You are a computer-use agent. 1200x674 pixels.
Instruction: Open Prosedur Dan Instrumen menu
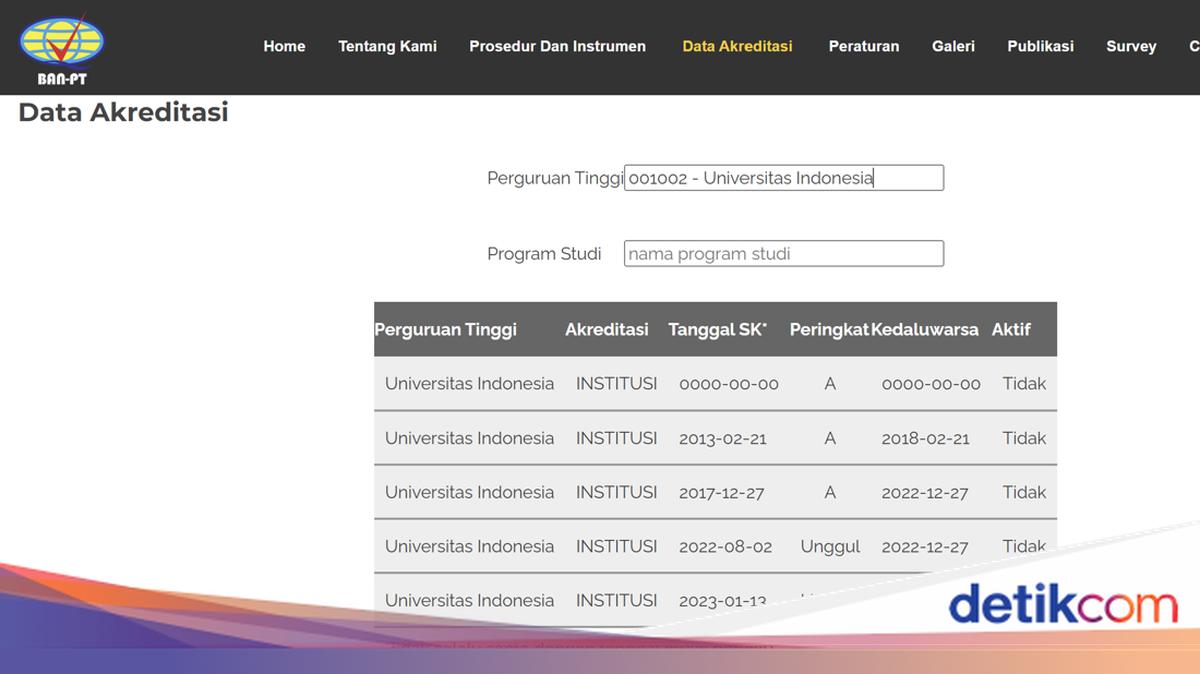[557, 46]
